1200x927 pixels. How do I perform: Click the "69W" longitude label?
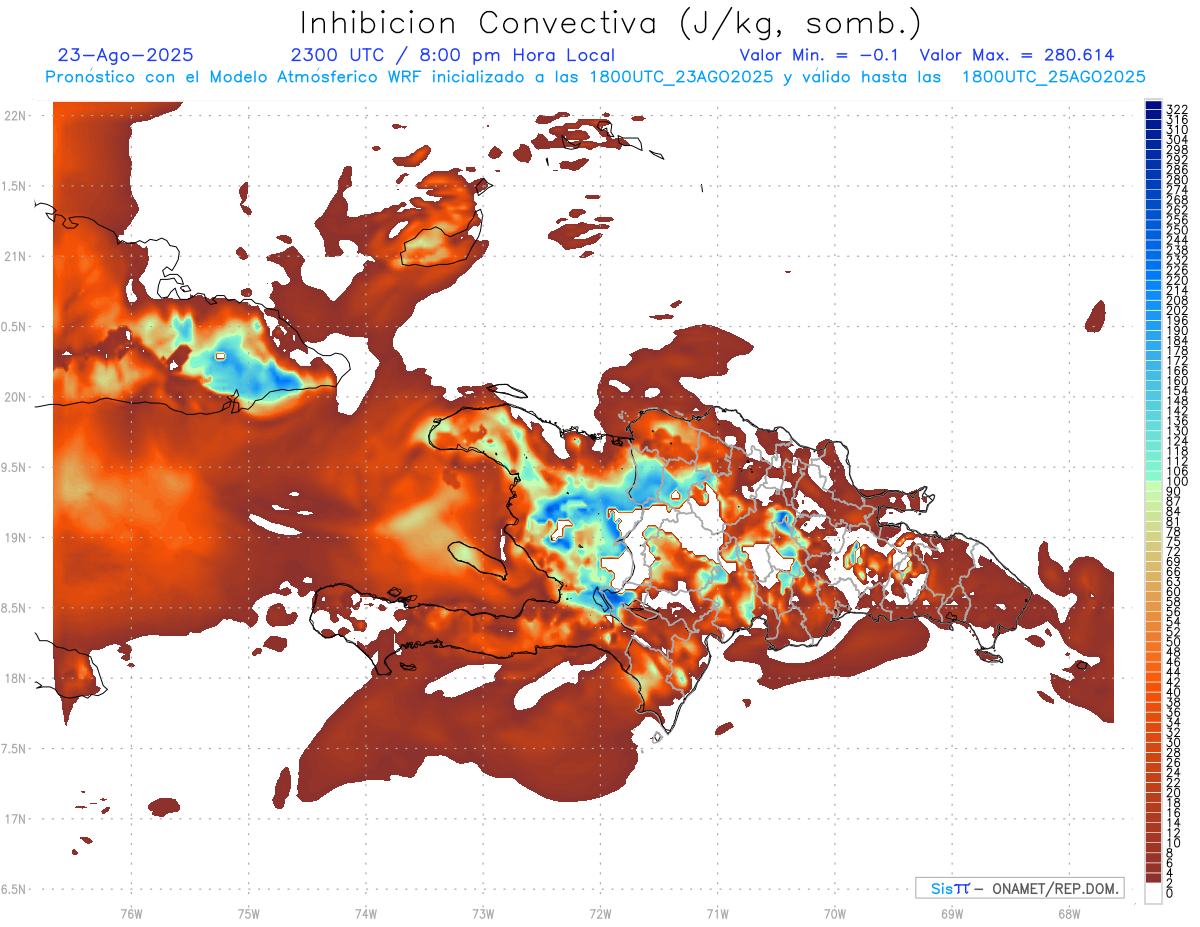click(952, 913)
